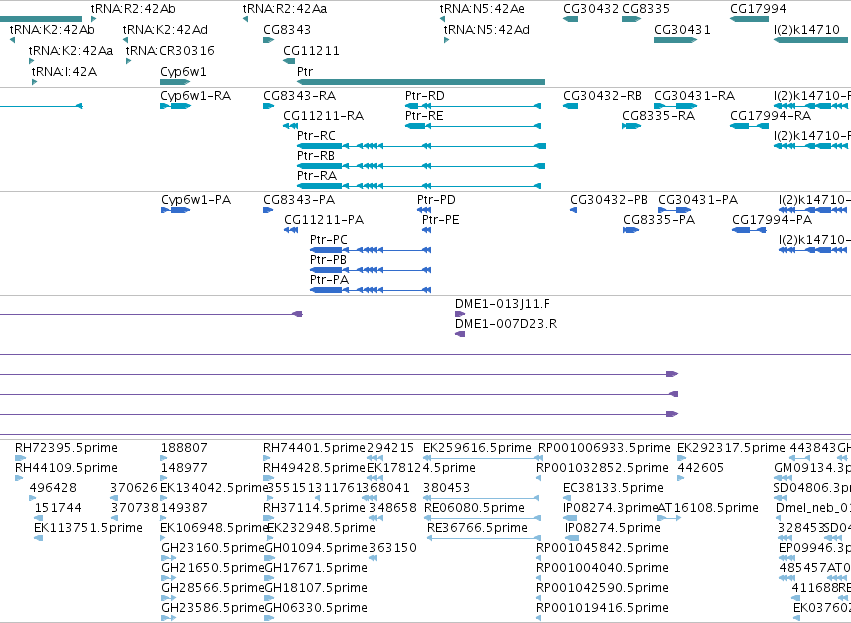
Task: Click the Ptr-RB transcript label
Action: (316, 156)
